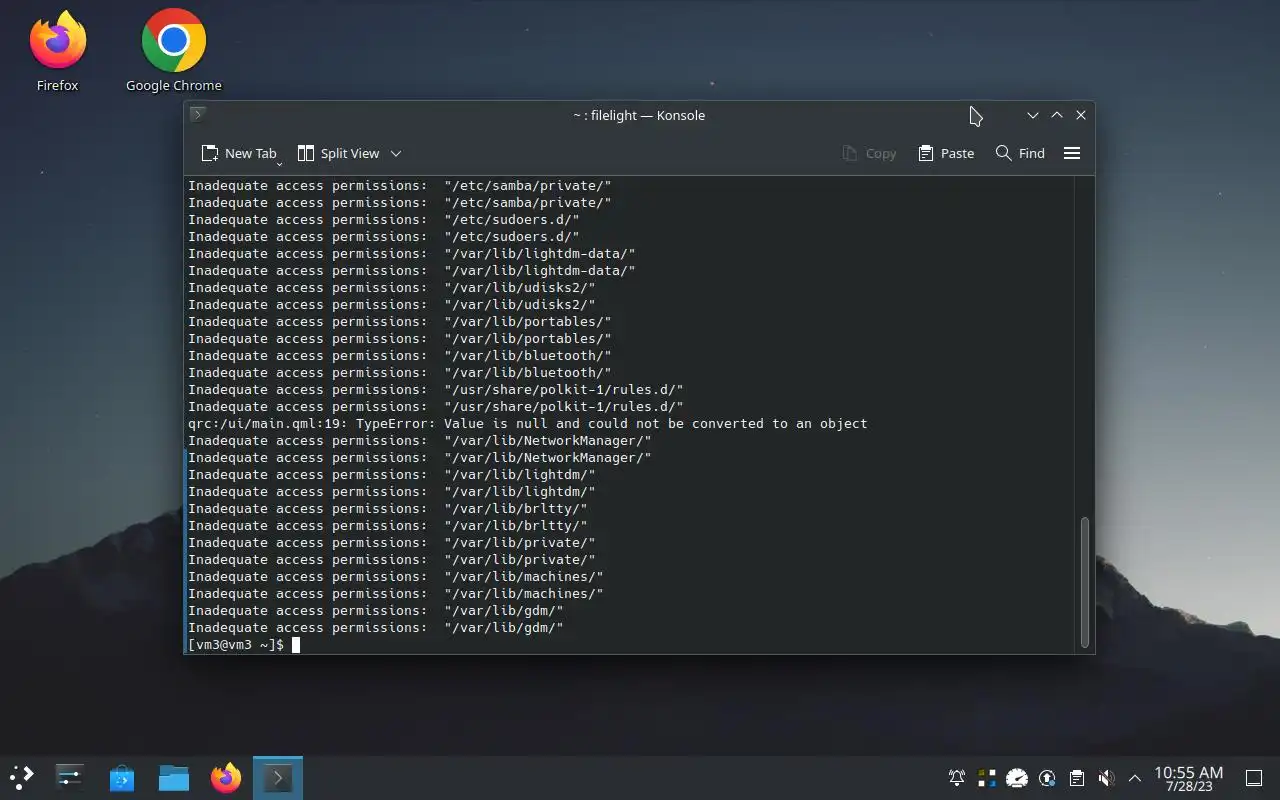Click the first "/var/lib/NetworkManager/" line
1280x800 pixels.
tap(420, 441)
